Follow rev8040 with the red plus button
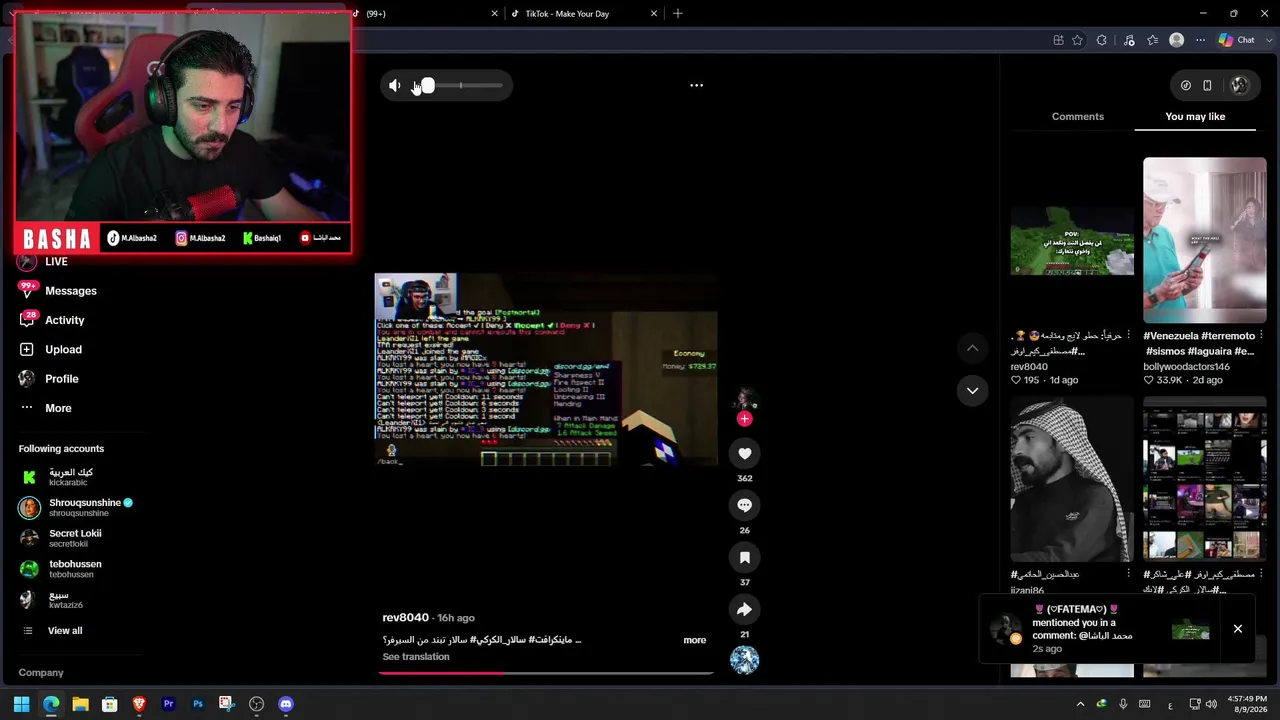Screen dimensions: 1280x720 pos(744,419)
